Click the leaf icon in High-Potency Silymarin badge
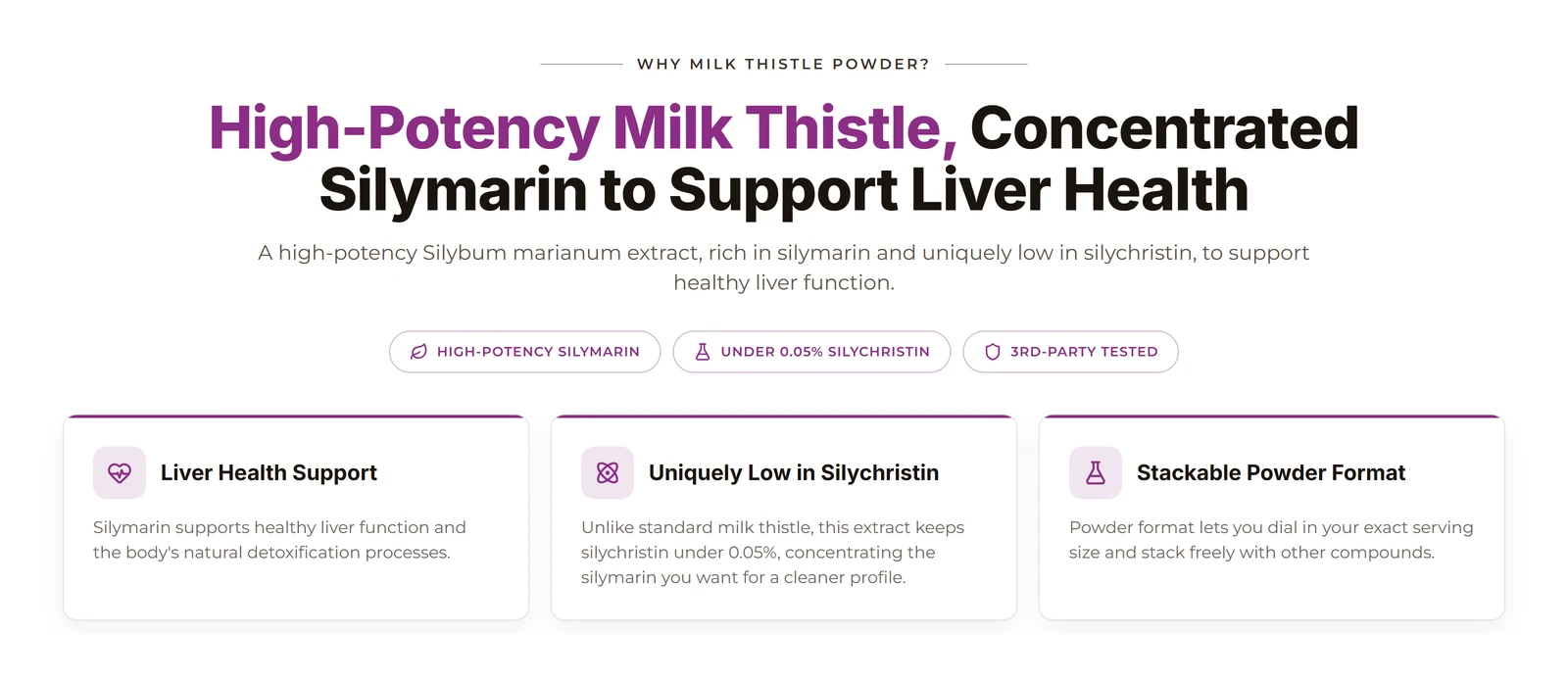The width and height of the screenshot is (1568, 685). 418,352
